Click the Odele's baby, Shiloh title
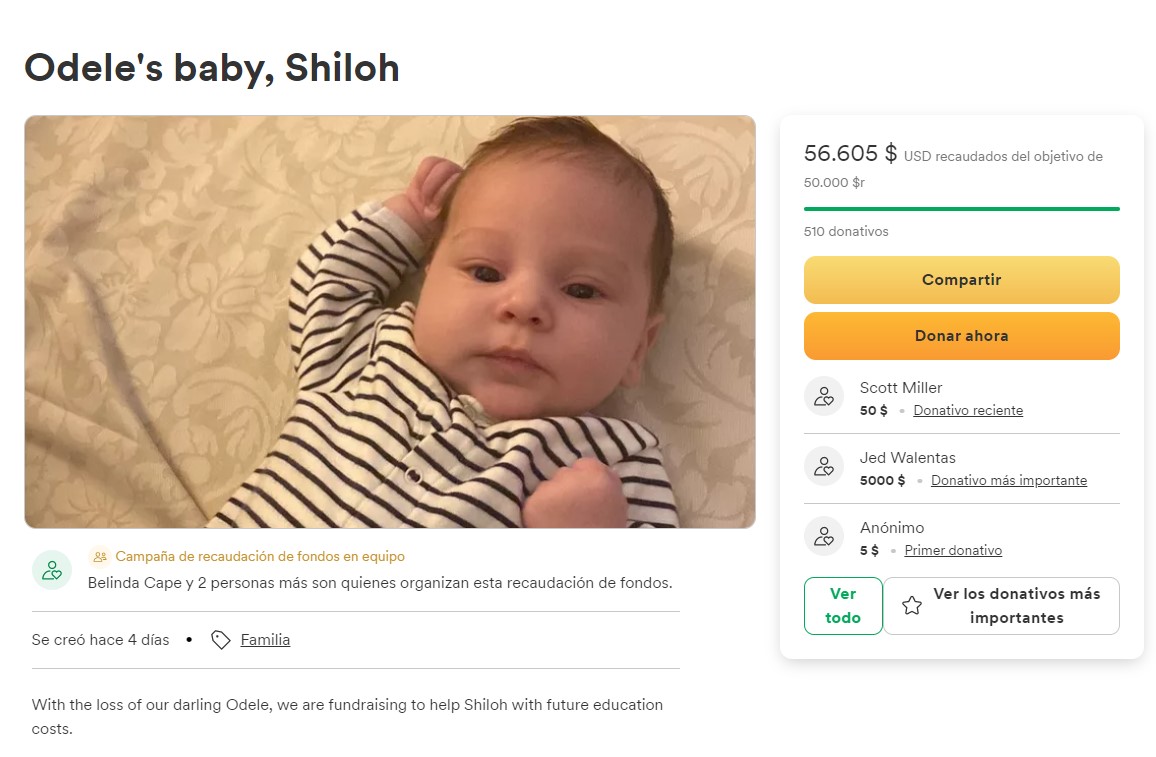The image size is (1156, 757). 212,67
